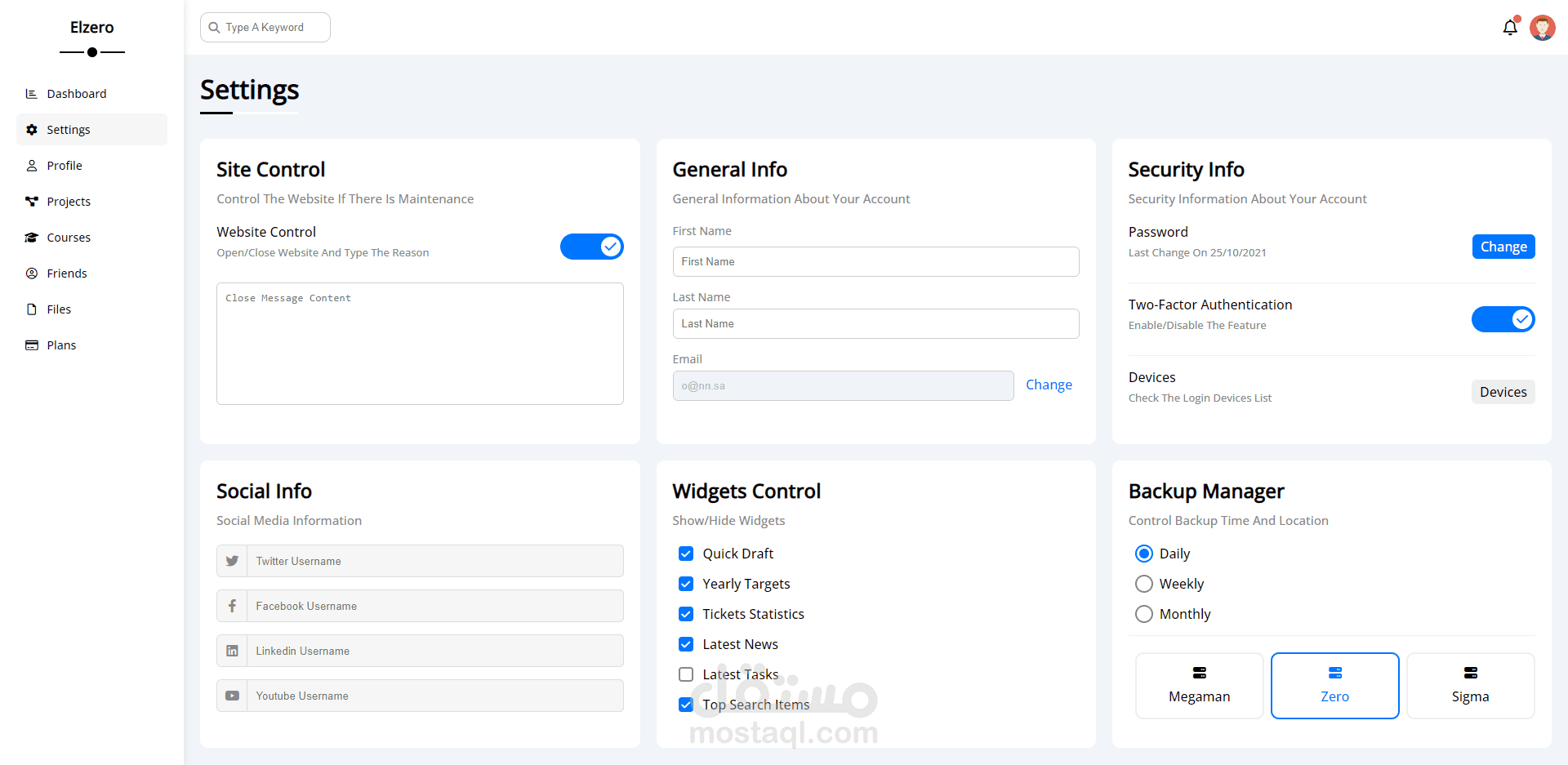Click the Twitter icon next to username field
1568x765 pixels.
click(232, 561)
